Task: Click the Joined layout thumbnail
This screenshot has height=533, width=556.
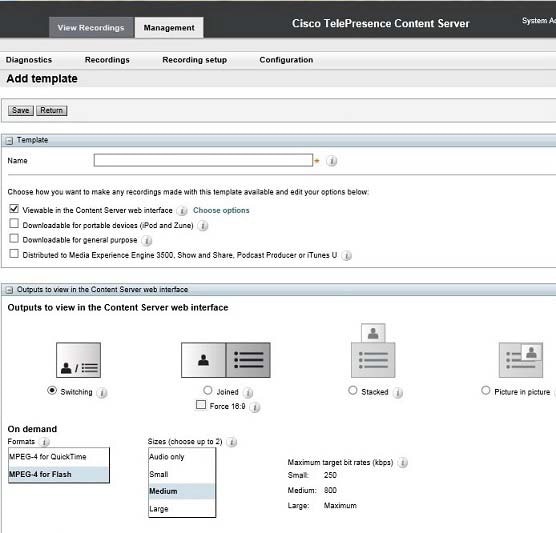Action: 226,360
